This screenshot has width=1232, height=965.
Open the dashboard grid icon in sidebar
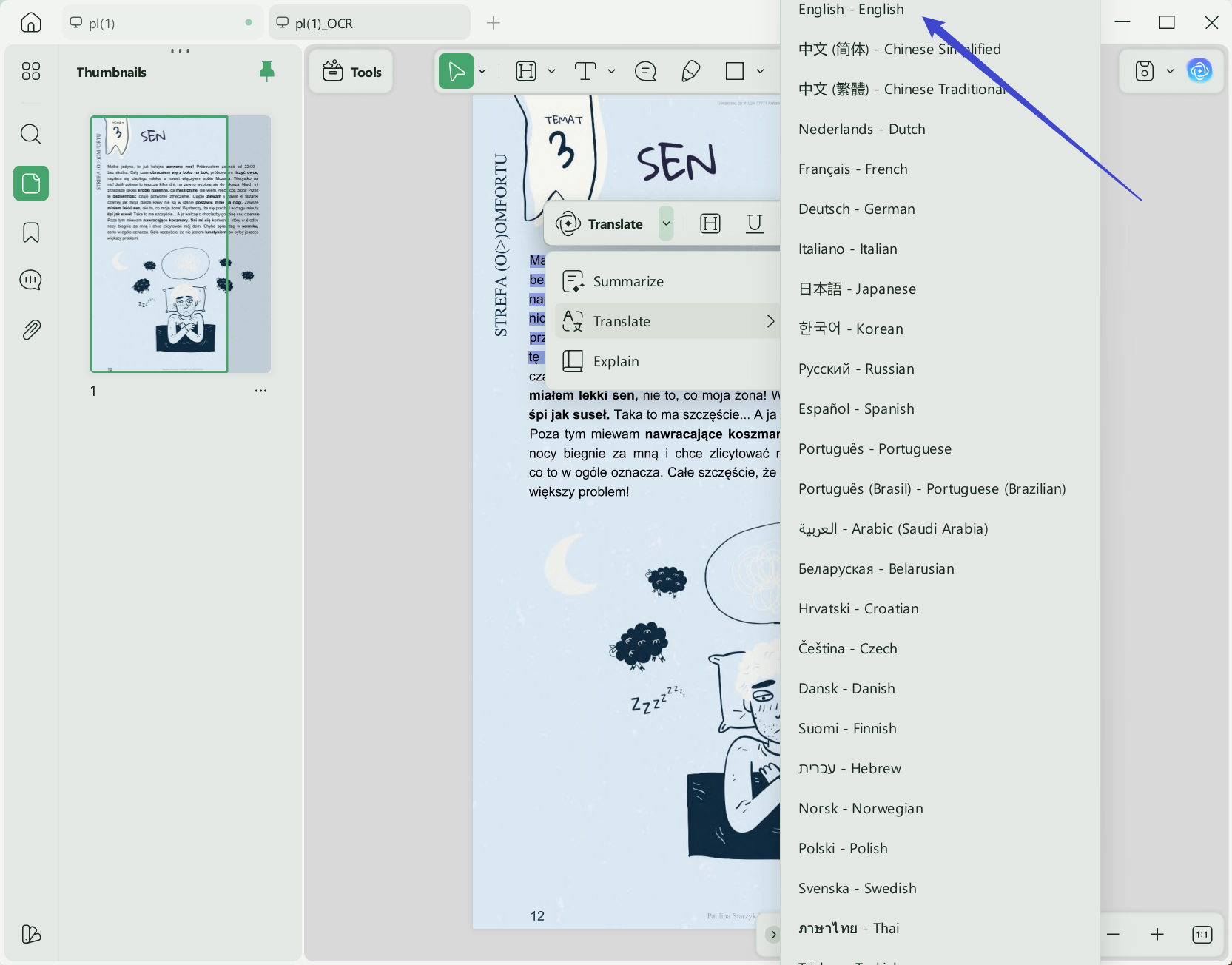click(x=31, y=71)
